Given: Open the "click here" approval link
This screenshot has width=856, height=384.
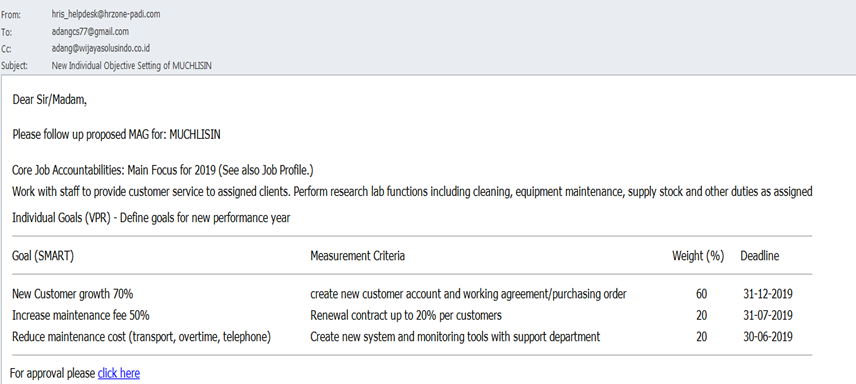Looking at the screenshot, I should click(118, 374).
